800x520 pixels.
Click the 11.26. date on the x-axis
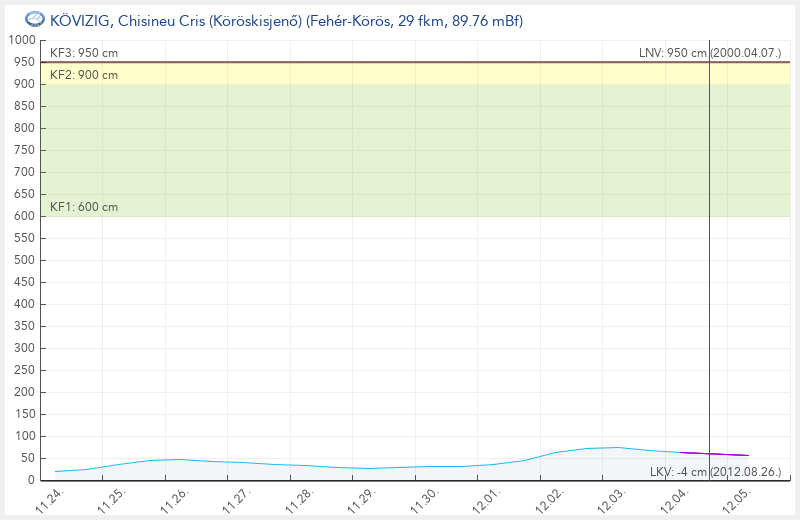click(176, 500)
